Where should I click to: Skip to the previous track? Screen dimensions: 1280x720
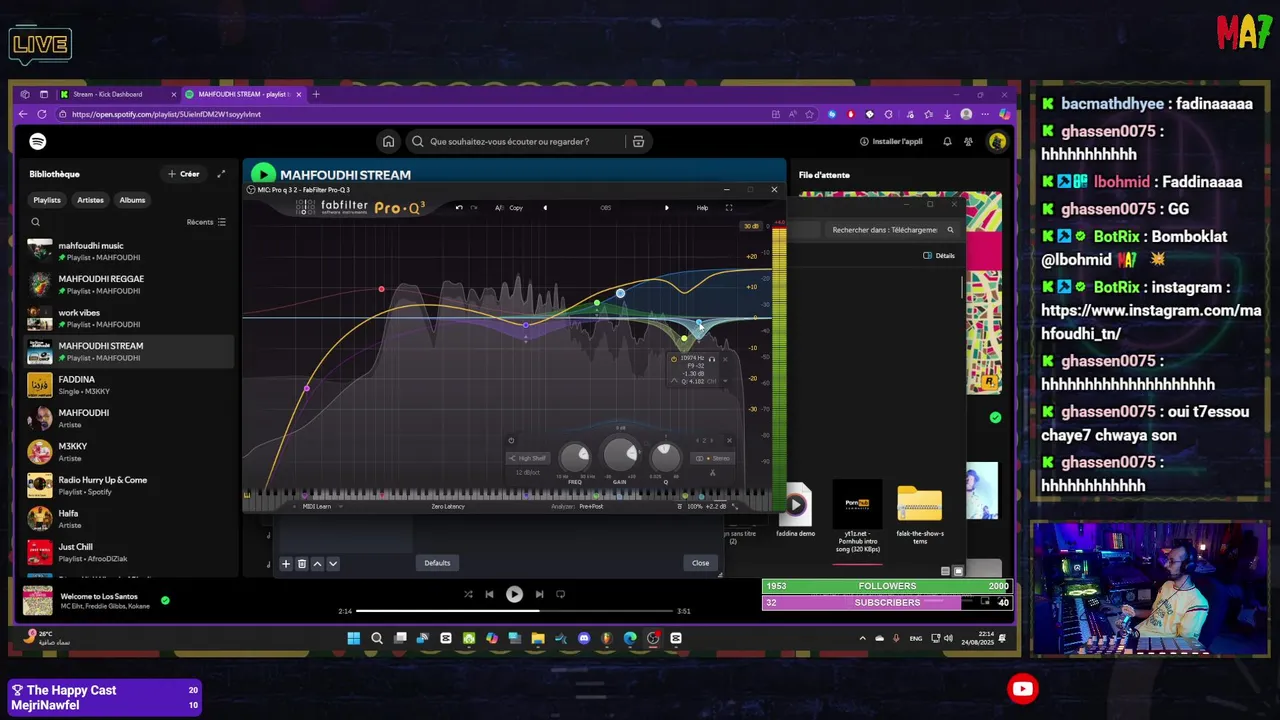pyautogui.click(x=489, y=594)
